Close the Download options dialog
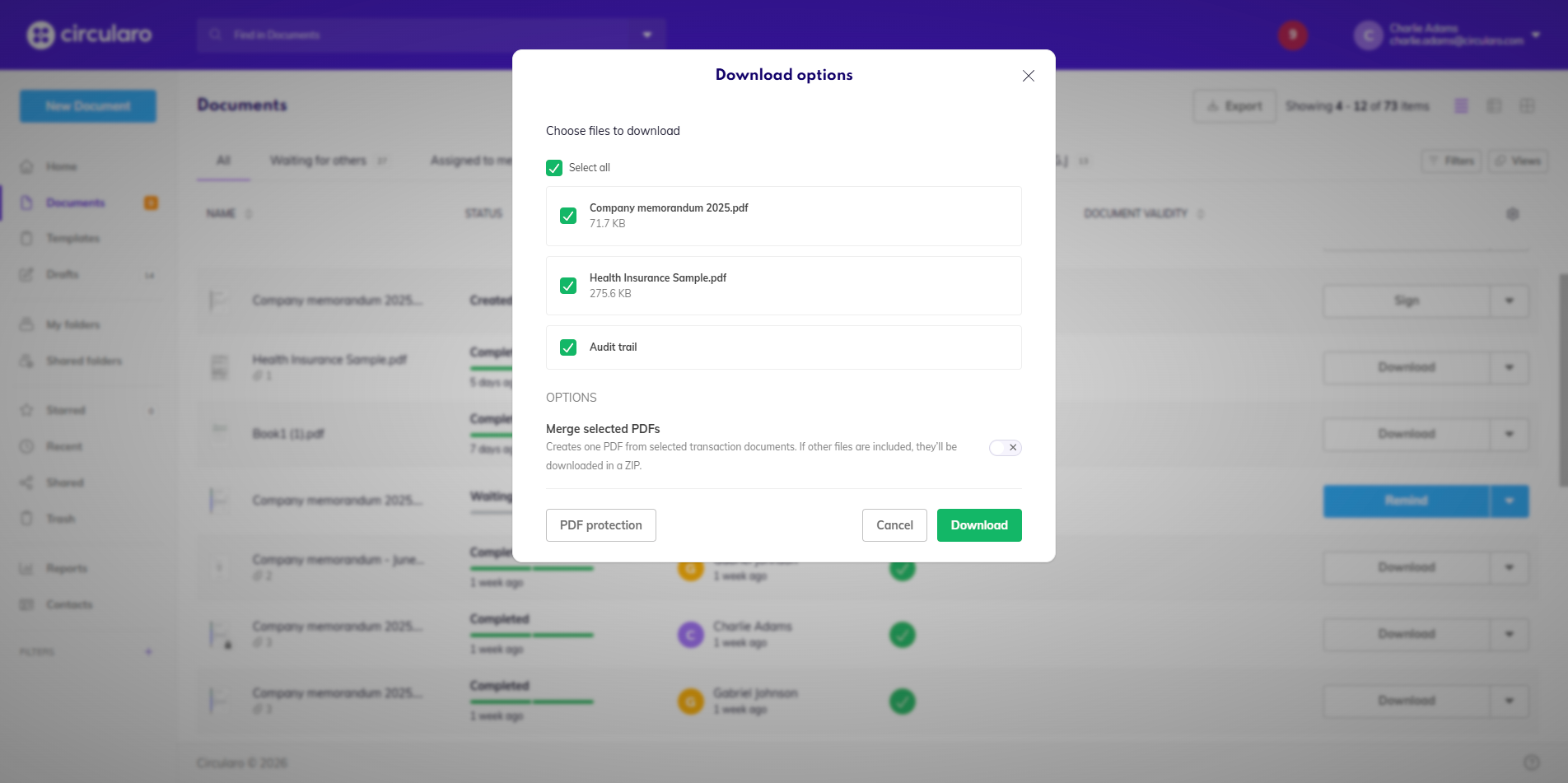 [x=1028, y=76]
